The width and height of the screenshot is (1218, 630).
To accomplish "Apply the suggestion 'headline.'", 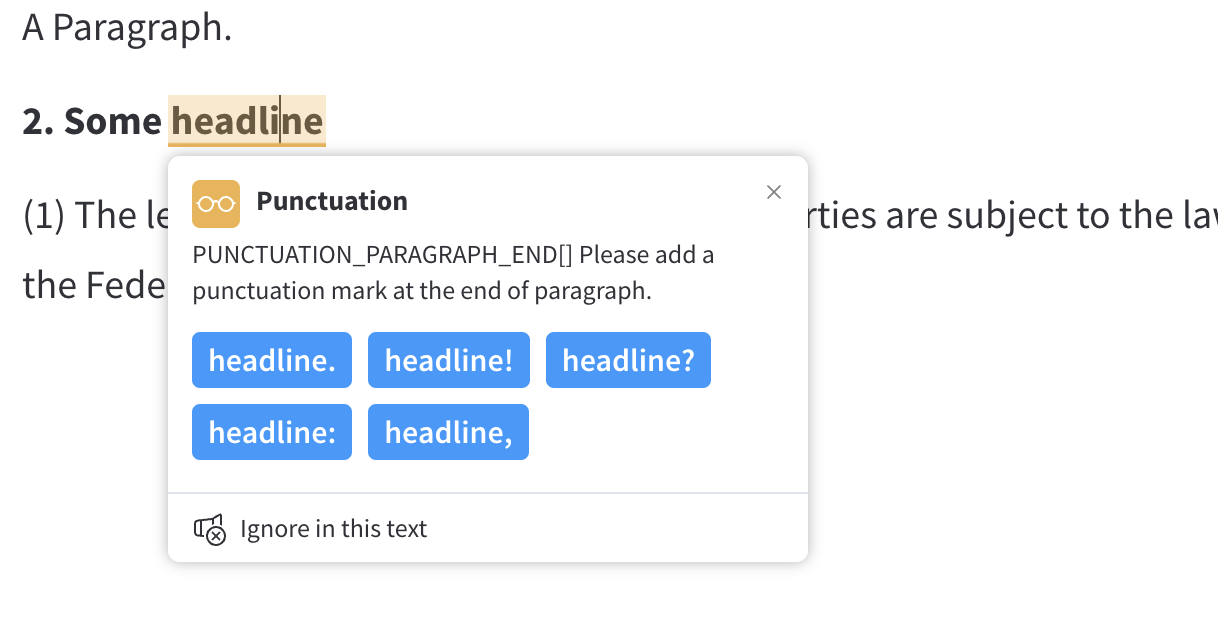I will (271, 360).
